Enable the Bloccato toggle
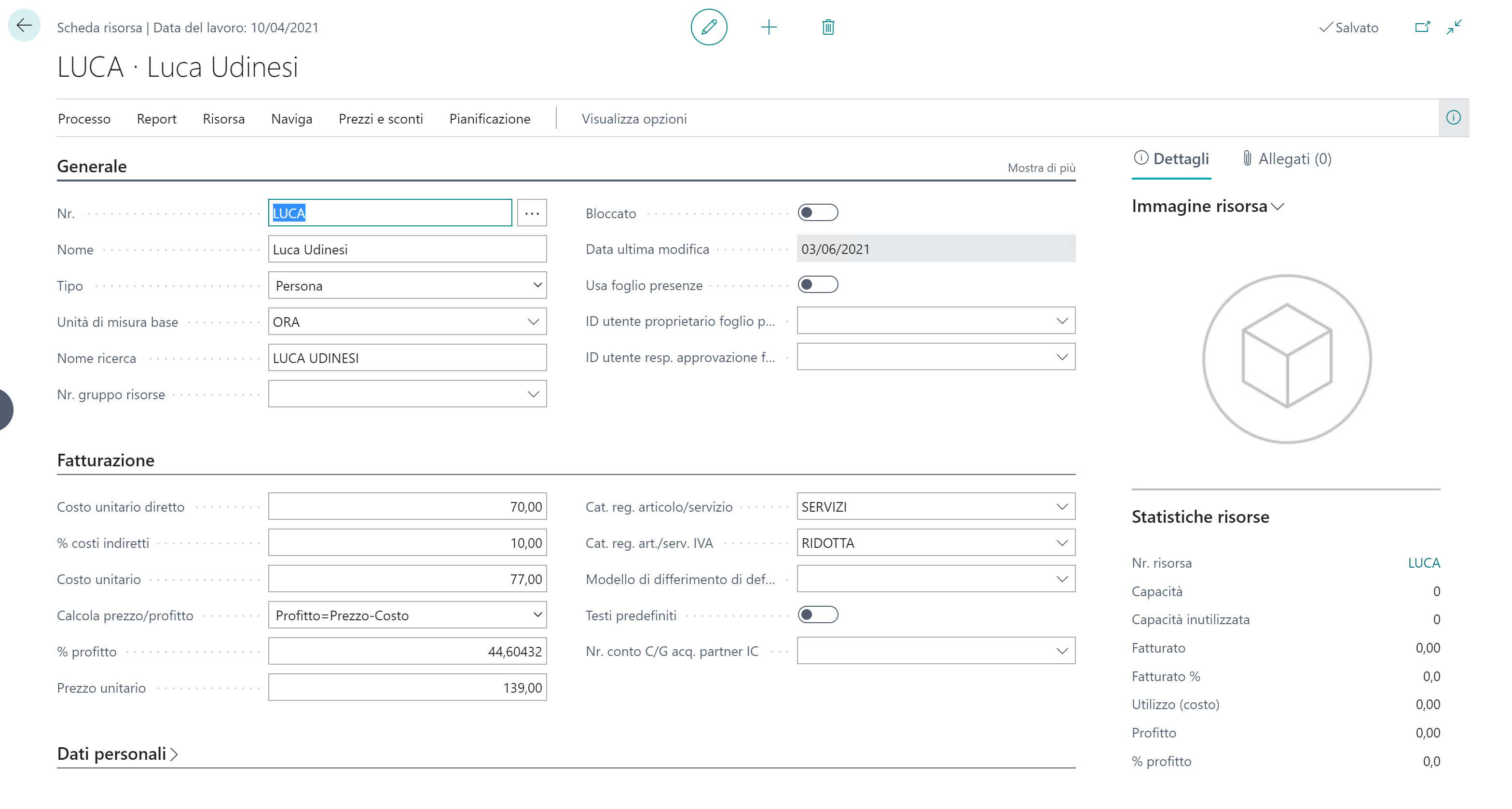Screen dimensions: 1512x809 pyautogui.click(x=818, y=212)
